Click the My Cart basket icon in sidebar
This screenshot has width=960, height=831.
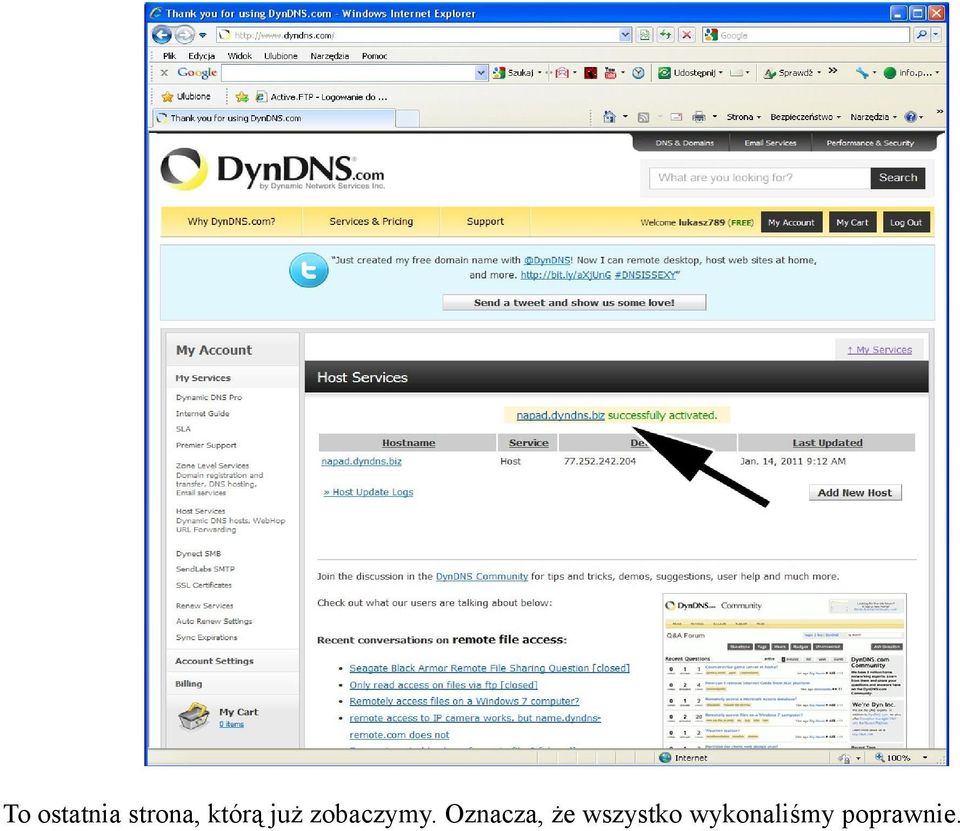[x=194, y=716]
